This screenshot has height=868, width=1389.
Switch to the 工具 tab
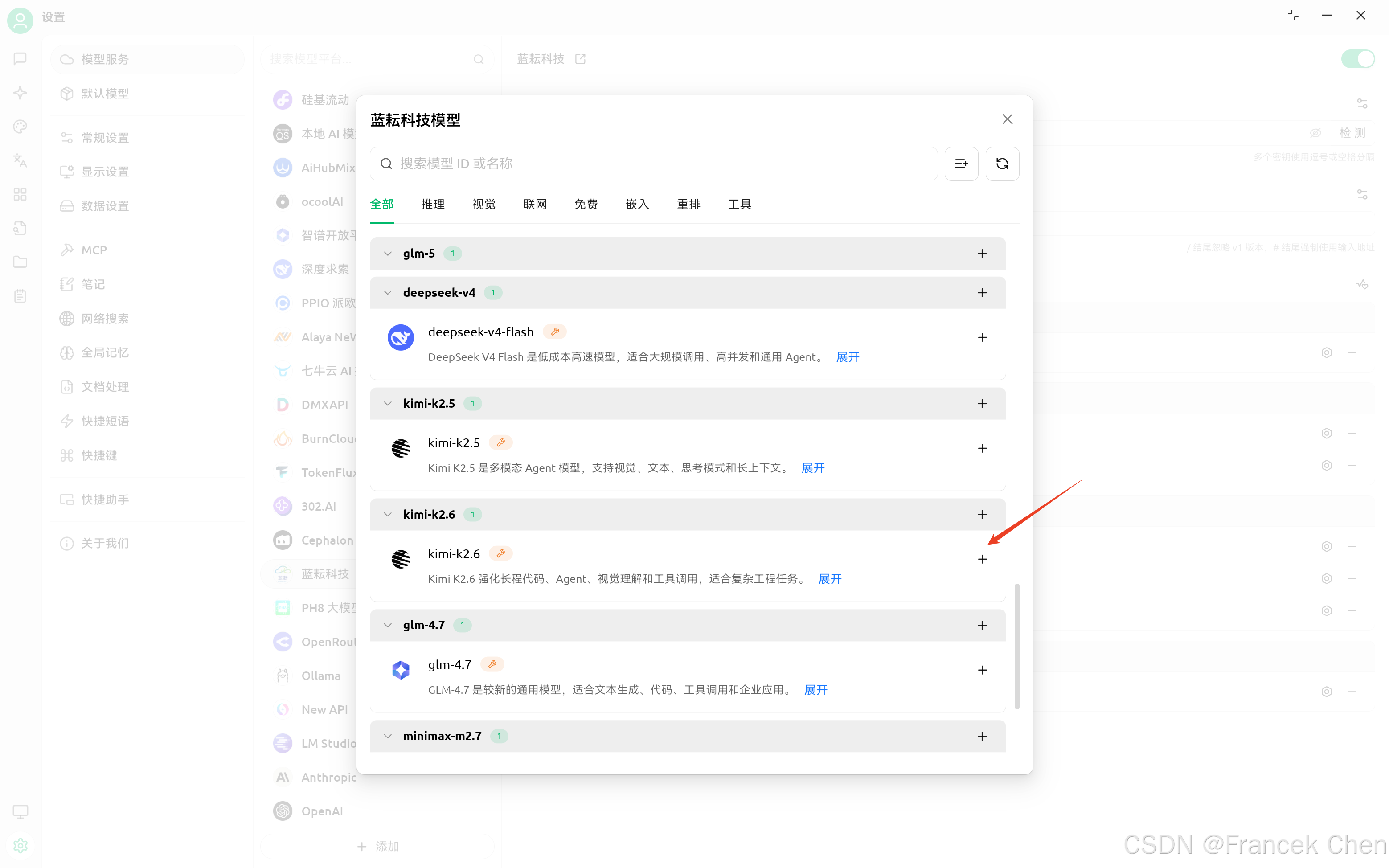tap(739, 205)
